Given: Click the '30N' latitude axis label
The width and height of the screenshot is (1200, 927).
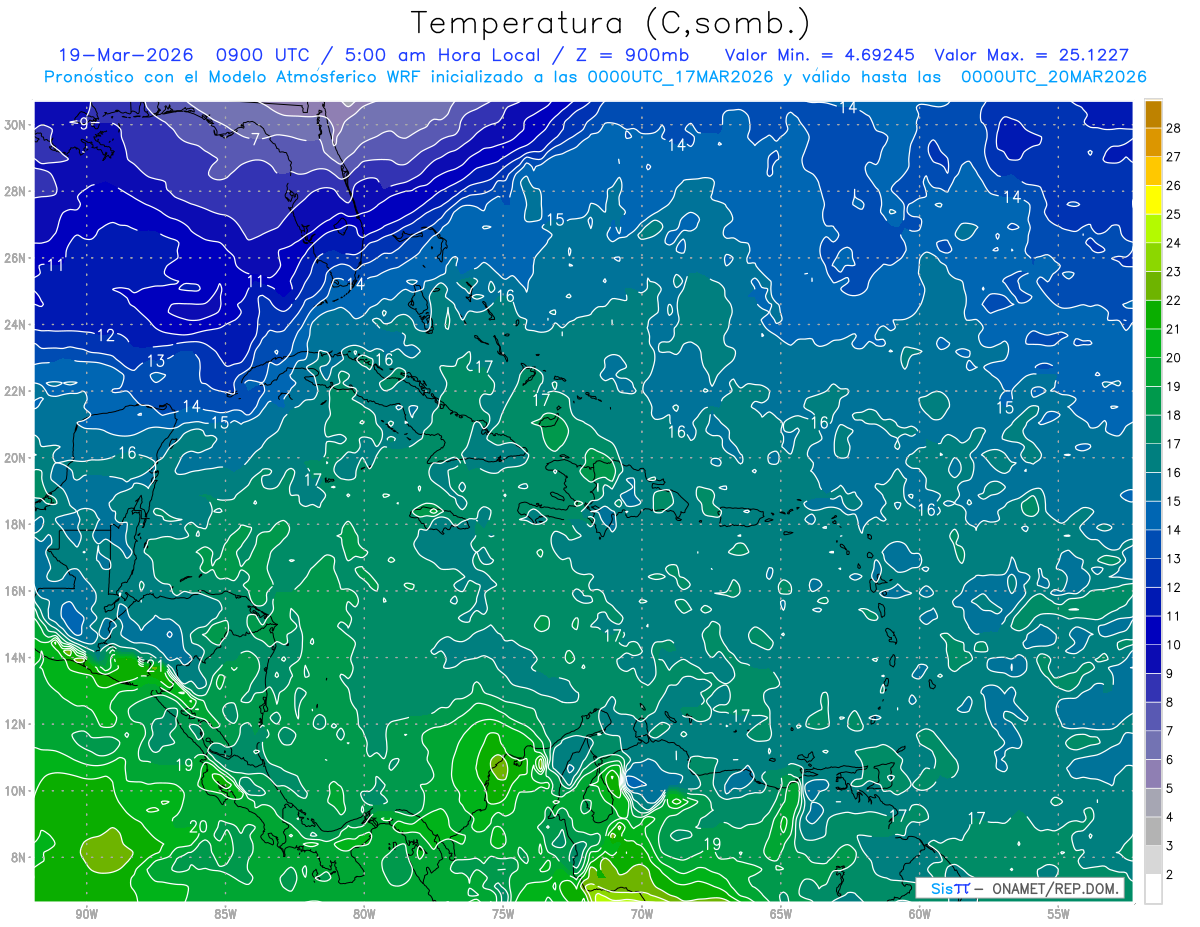Looking at the screenshot, I should click(16, 124).
